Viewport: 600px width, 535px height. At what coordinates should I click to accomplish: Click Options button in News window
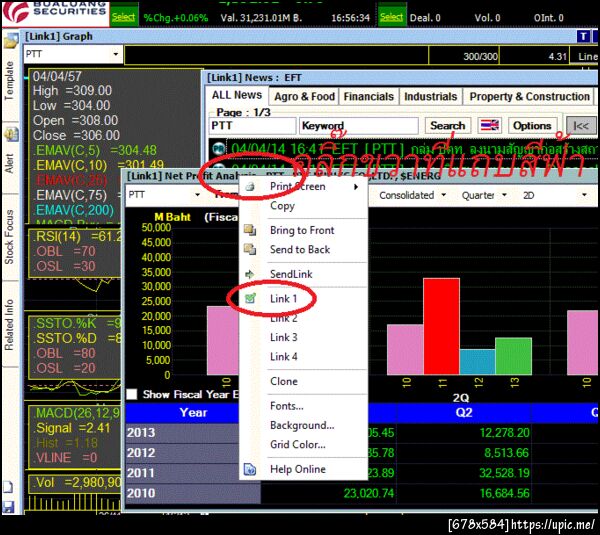[x=532, y=126]
